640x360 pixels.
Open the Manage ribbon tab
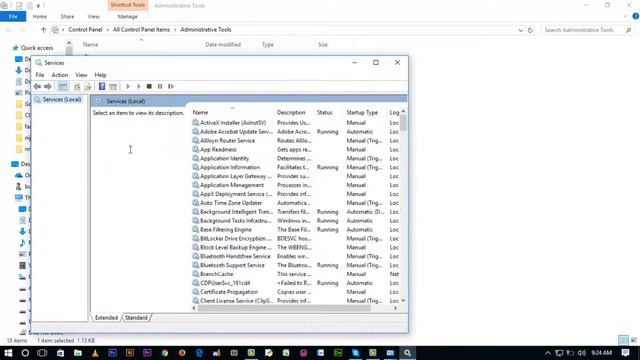click(x=127, y=16)
